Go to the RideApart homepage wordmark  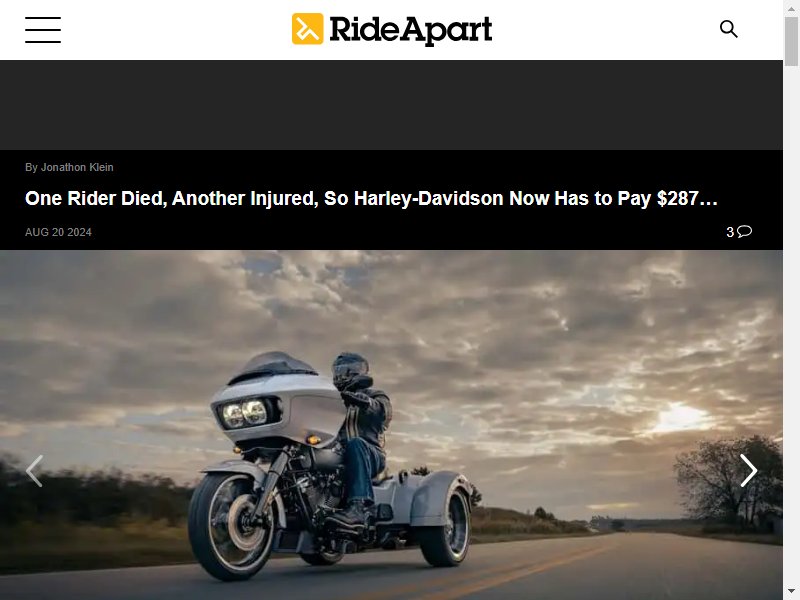(411, 30)
